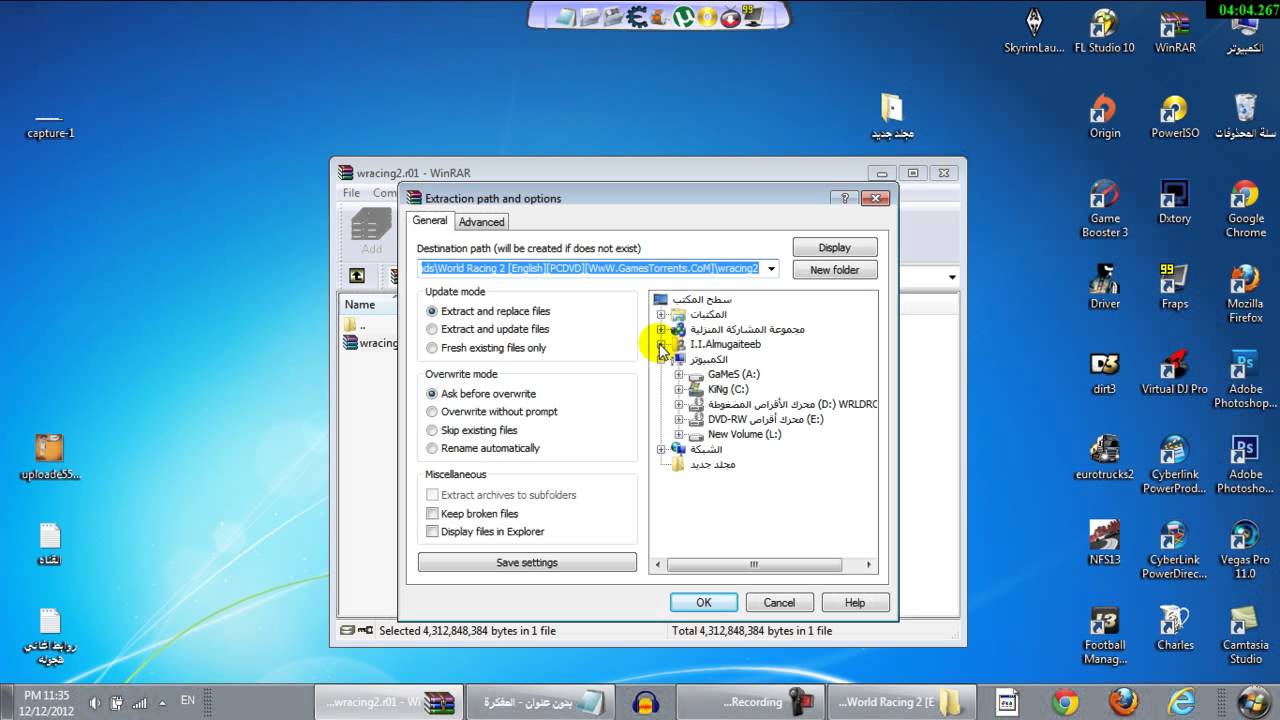Open the Fraps desktop icon
This screenshot has height=720, width=1280.
tap(1175, 287)
